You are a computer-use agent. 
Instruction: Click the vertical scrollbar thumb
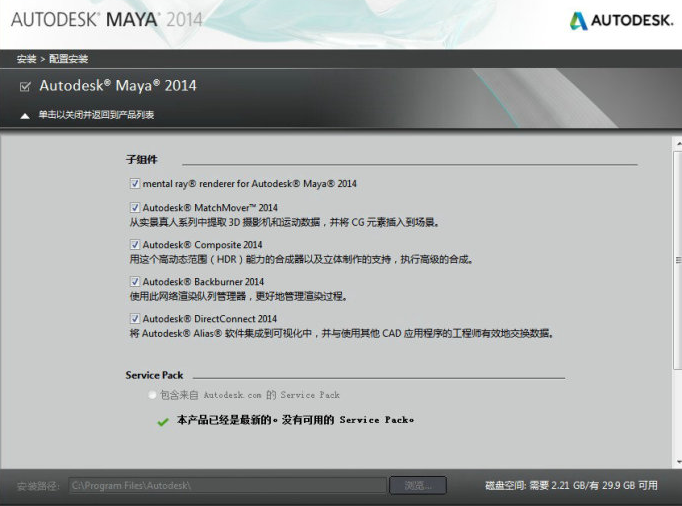[x=678, y=260]
